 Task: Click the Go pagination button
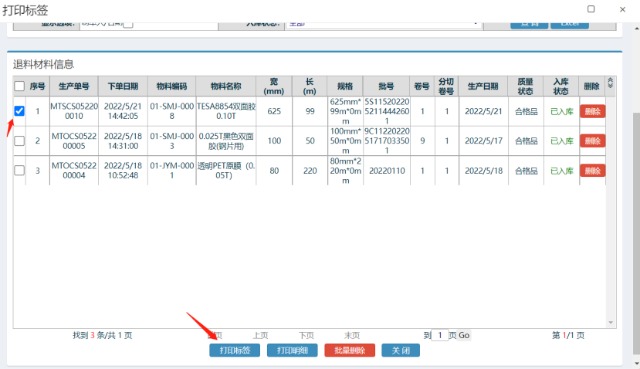click(x=464, y=335)
